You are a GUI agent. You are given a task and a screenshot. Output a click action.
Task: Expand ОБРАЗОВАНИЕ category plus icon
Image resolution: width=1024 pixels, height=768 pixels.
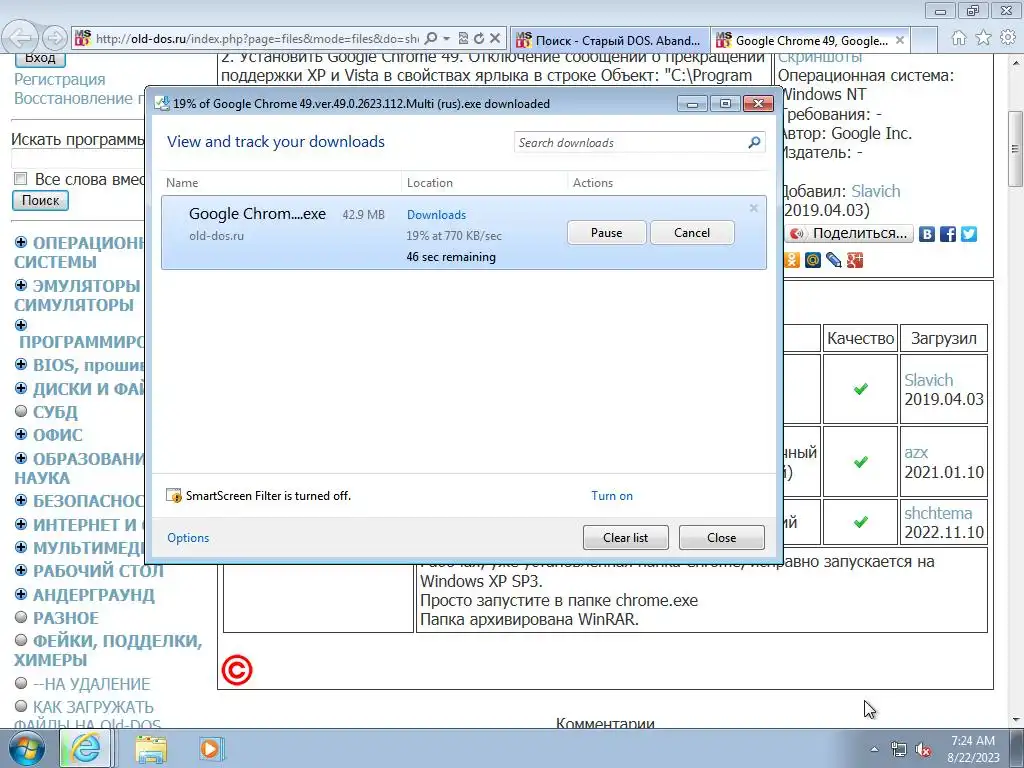(x=21, y=458)
